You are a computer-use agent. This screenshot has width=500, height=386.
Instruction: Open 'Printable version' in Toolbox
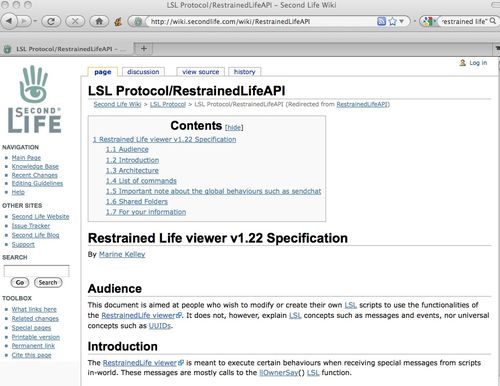[x=36, y=337]
